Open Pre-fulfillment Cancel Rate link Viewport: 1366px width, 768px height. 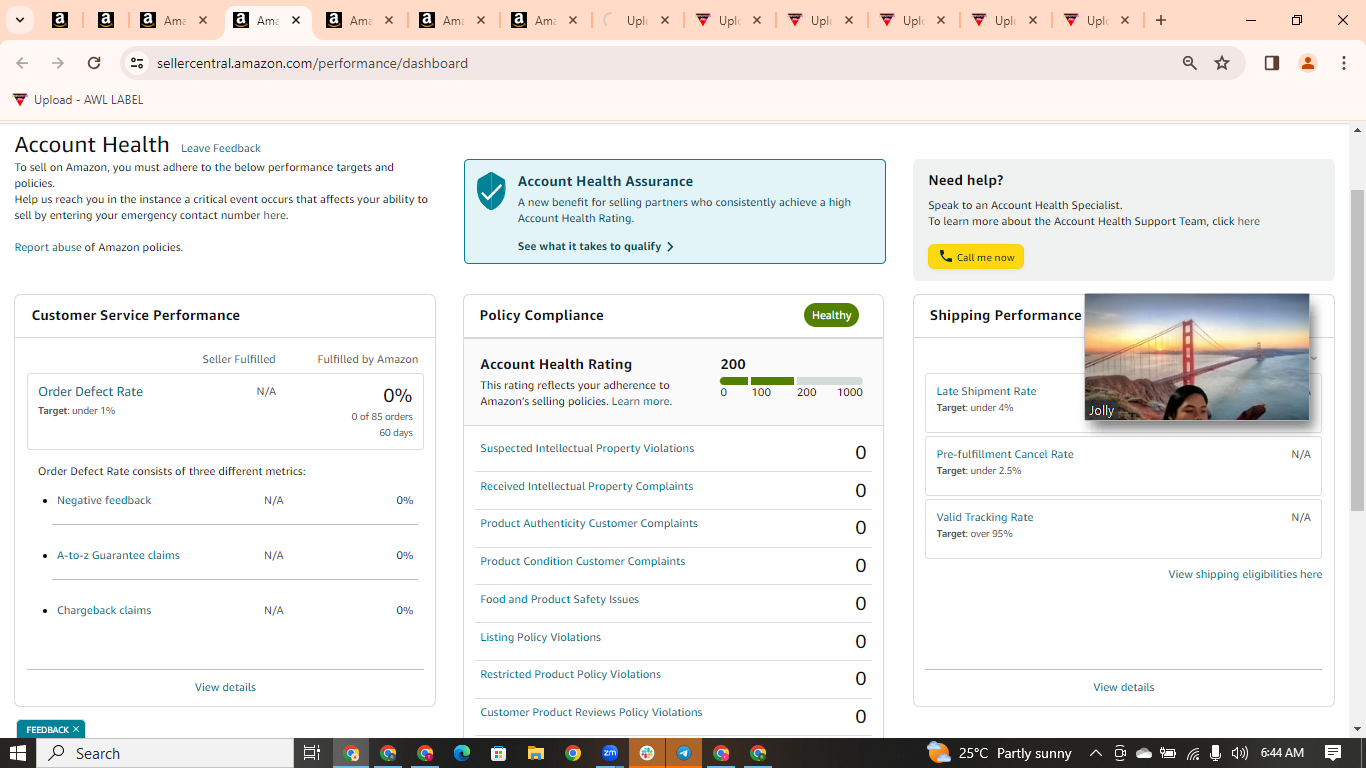coord(1005,454)
